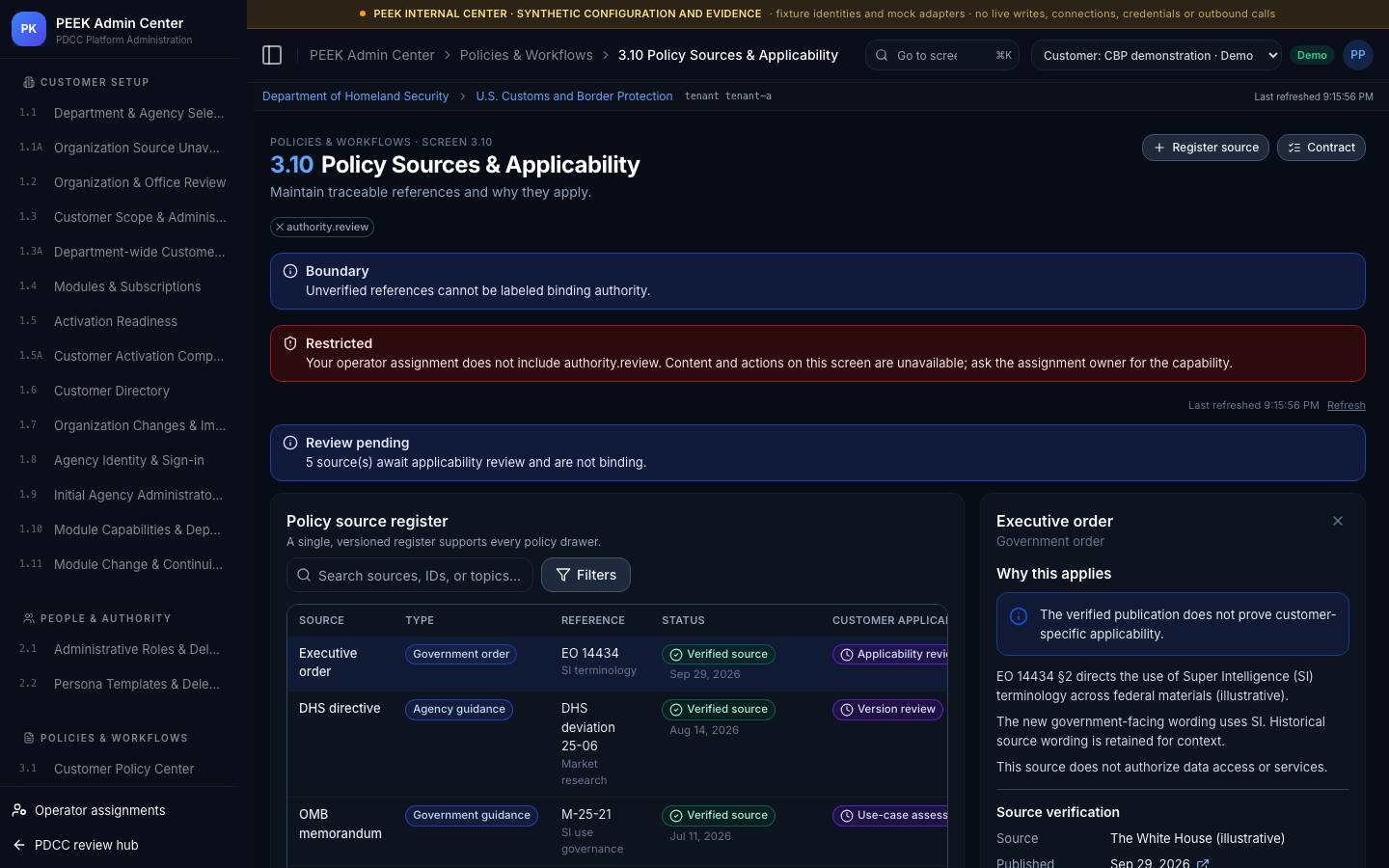Image resolution: width=1389 pixels, height=868 pixels.
Task: Click the Boundary info icon
Action: (290, 271)
